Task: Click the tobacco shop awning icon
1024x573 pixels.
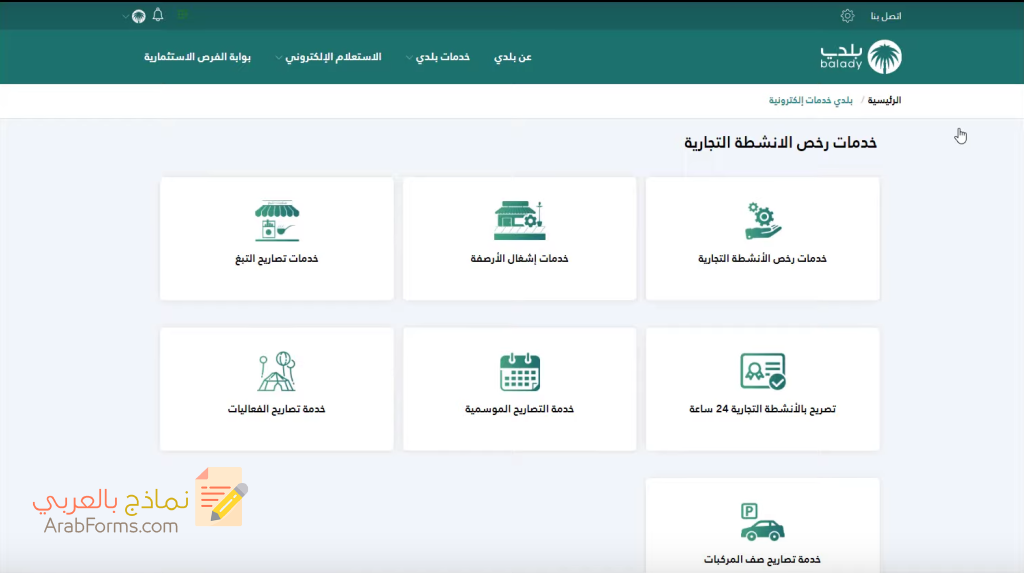Action: pyautogui.click(x=277, y=220)
